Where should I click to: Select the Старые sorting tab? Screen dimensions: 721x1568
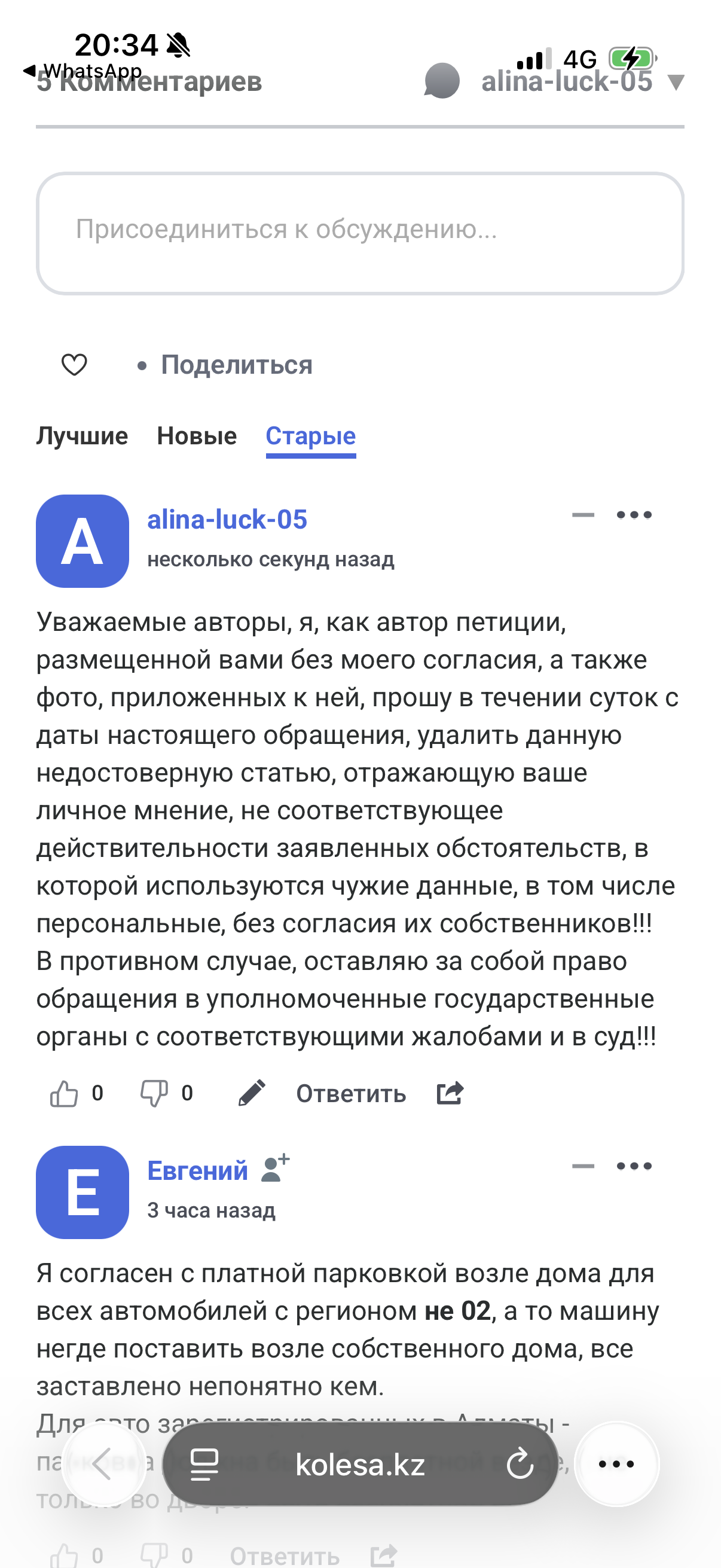coord(310,436)
